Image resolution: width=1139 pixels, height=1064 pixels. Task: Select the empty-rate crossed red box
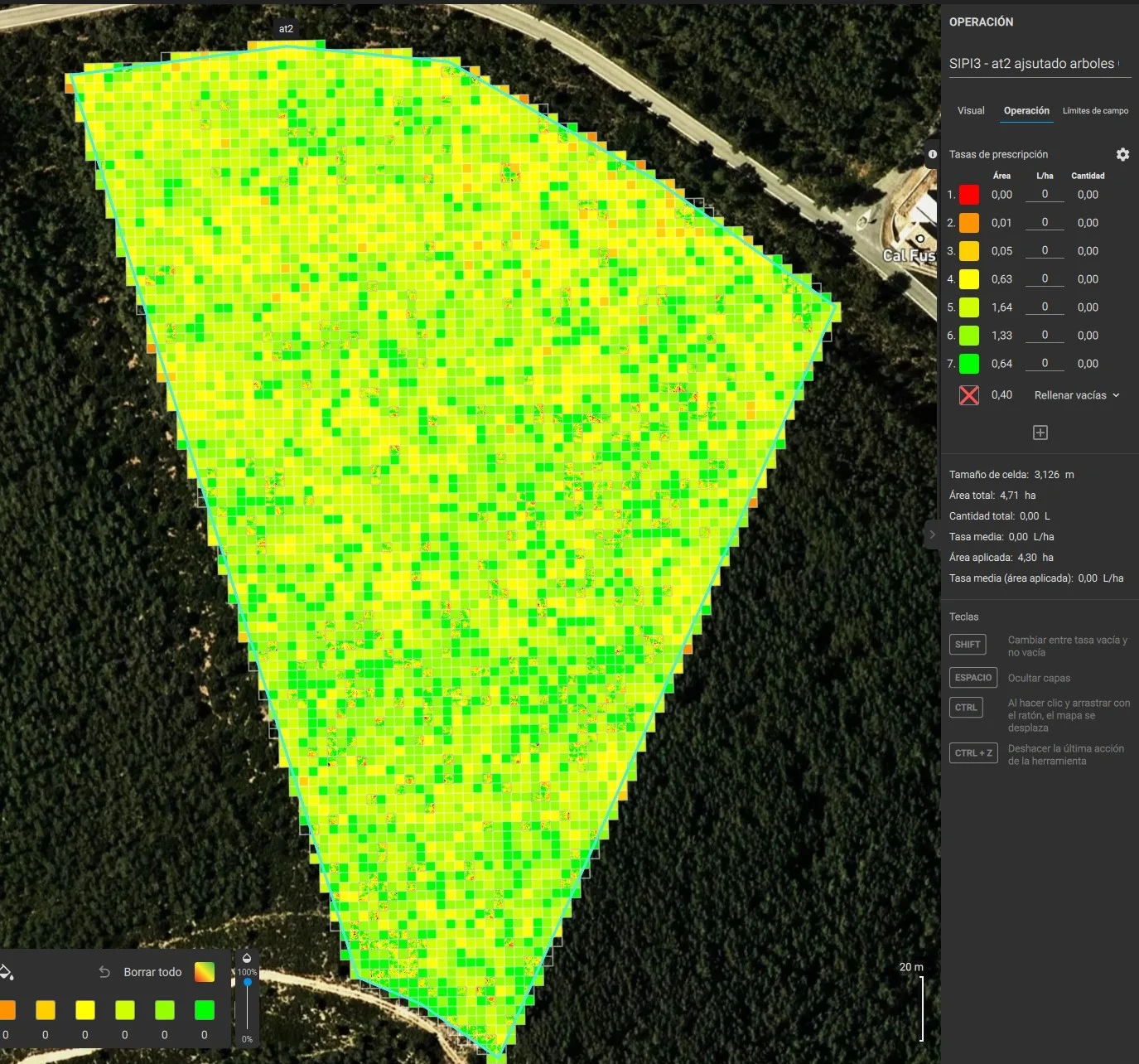[x=968, y=395]
